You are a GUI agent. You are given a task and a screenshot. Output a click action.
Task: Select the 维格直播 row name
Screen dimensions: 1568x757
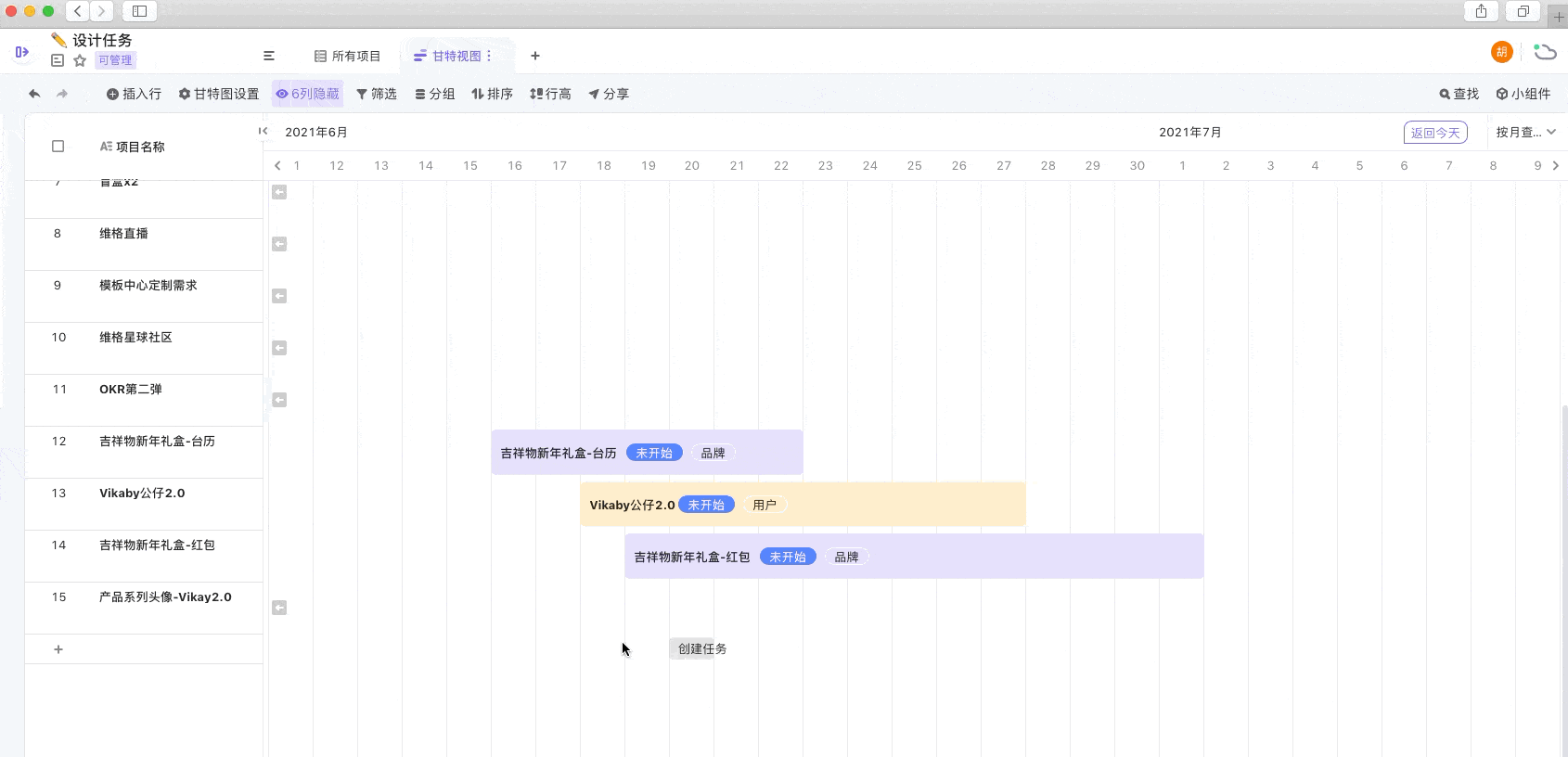(123, 234)
